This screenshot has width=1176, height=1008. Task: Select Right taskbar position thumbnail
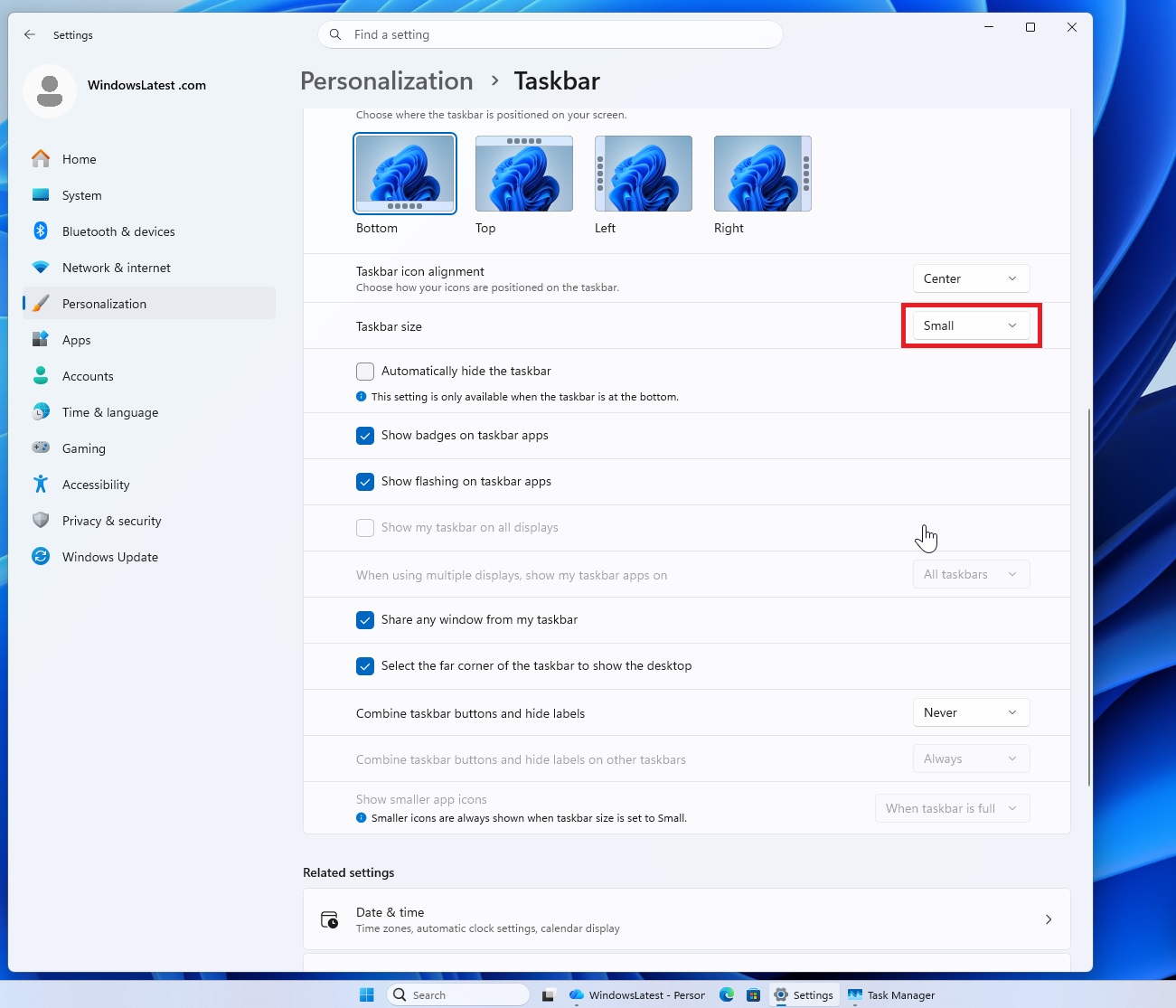pos(763,174)
